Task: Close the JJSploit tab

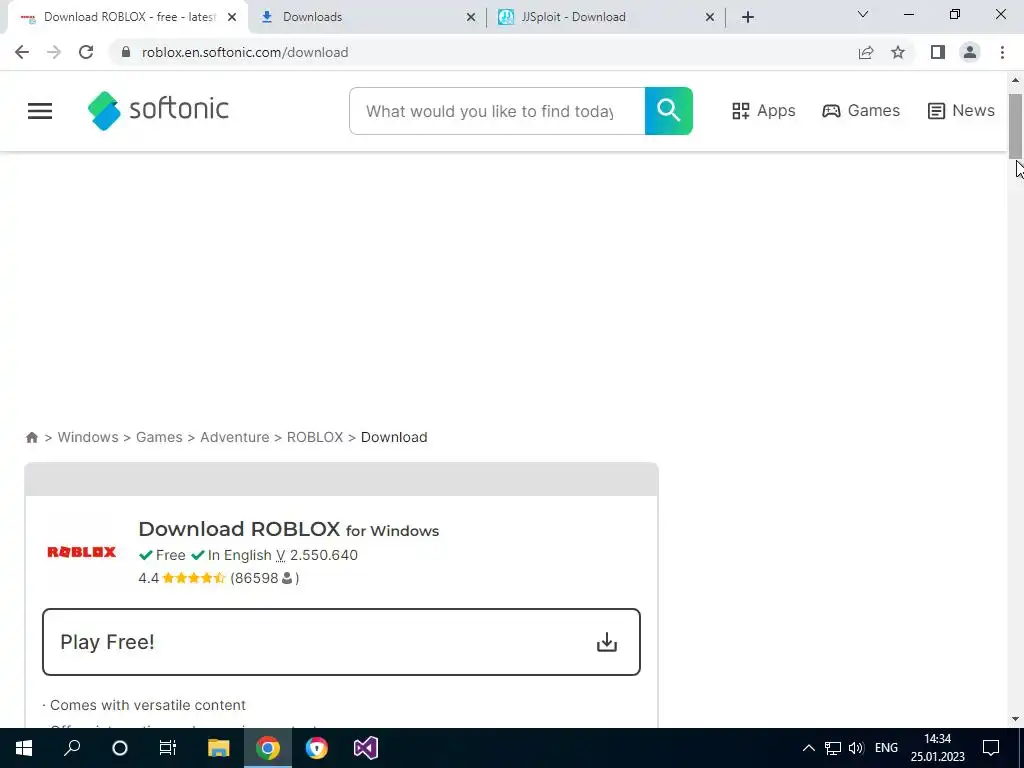Action: (710, 17)
